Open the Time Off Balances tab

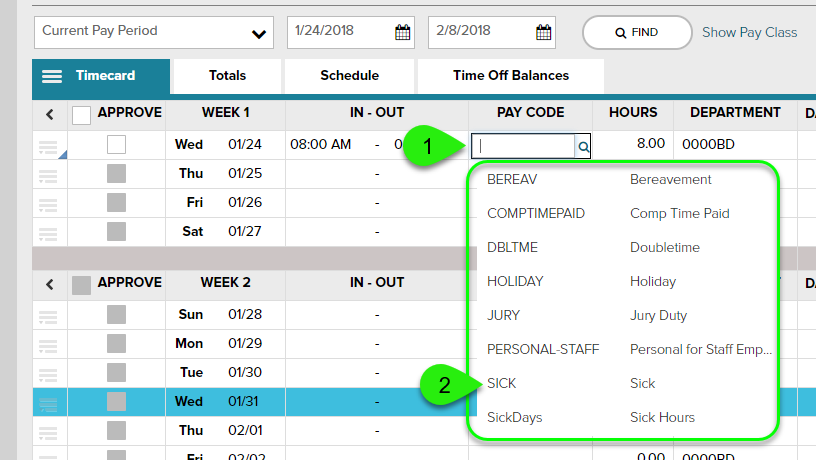(510, 75)
